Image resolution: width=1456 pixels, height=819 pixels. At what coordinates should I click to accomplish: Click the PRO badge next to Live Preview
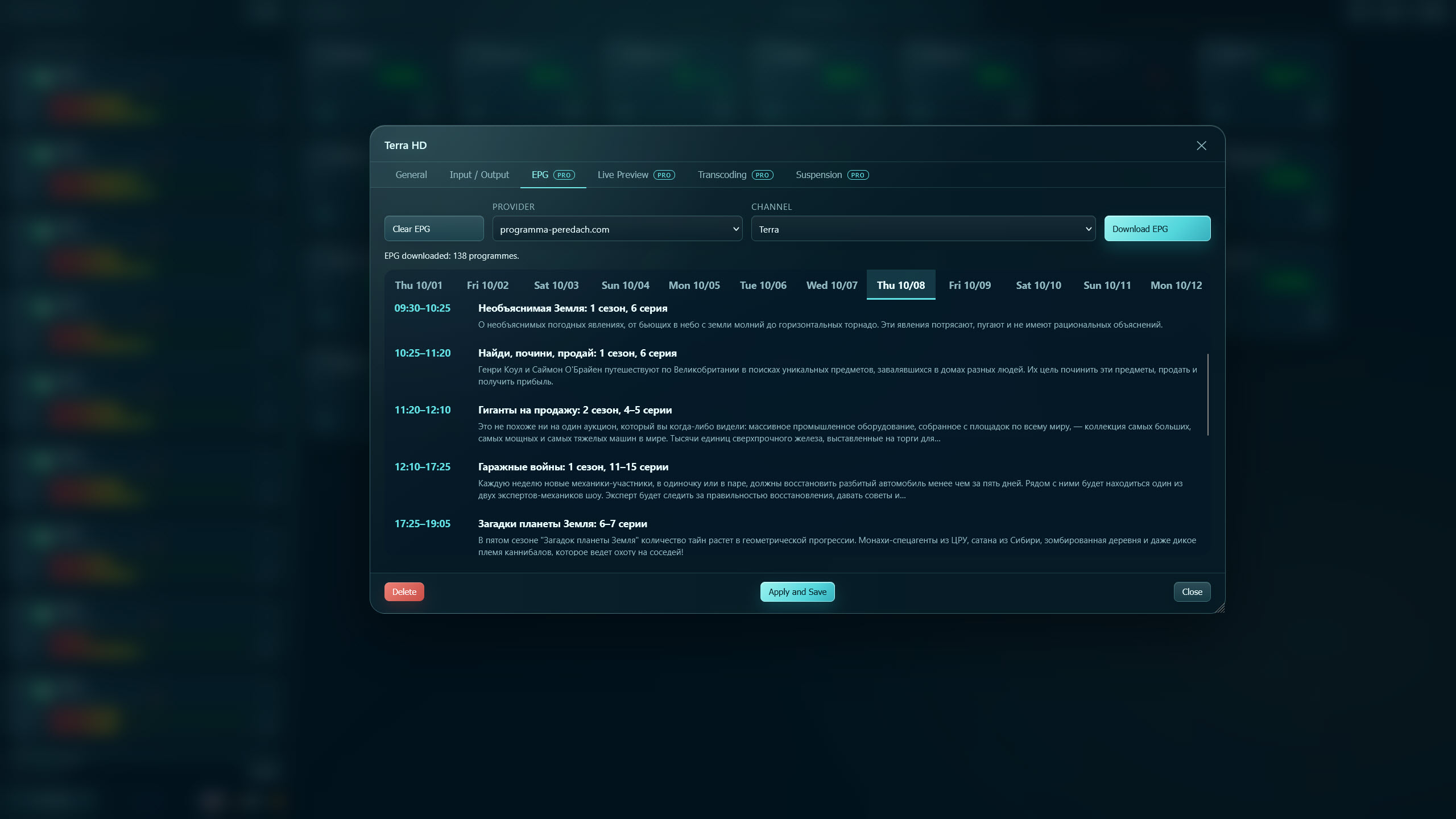pos(664,175)
